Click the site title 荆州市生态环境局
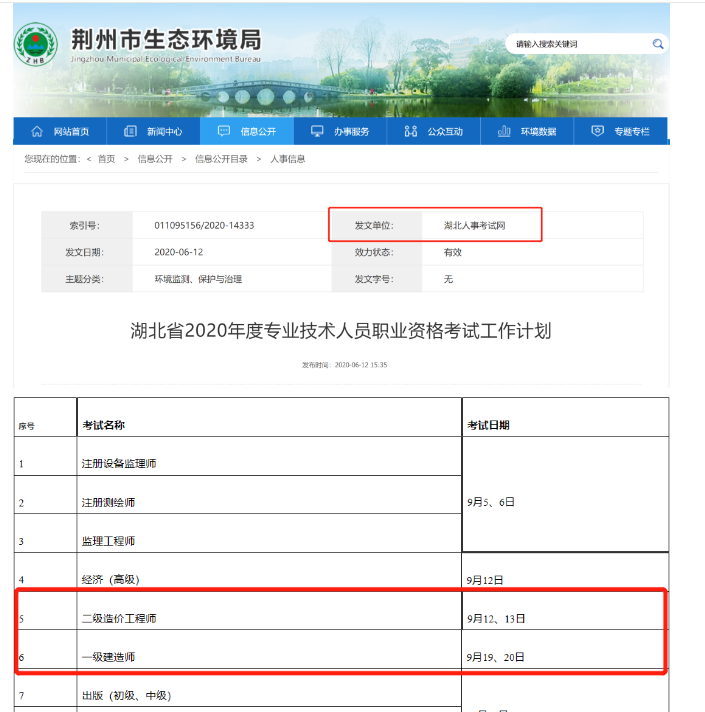 (x=166, y=40)
